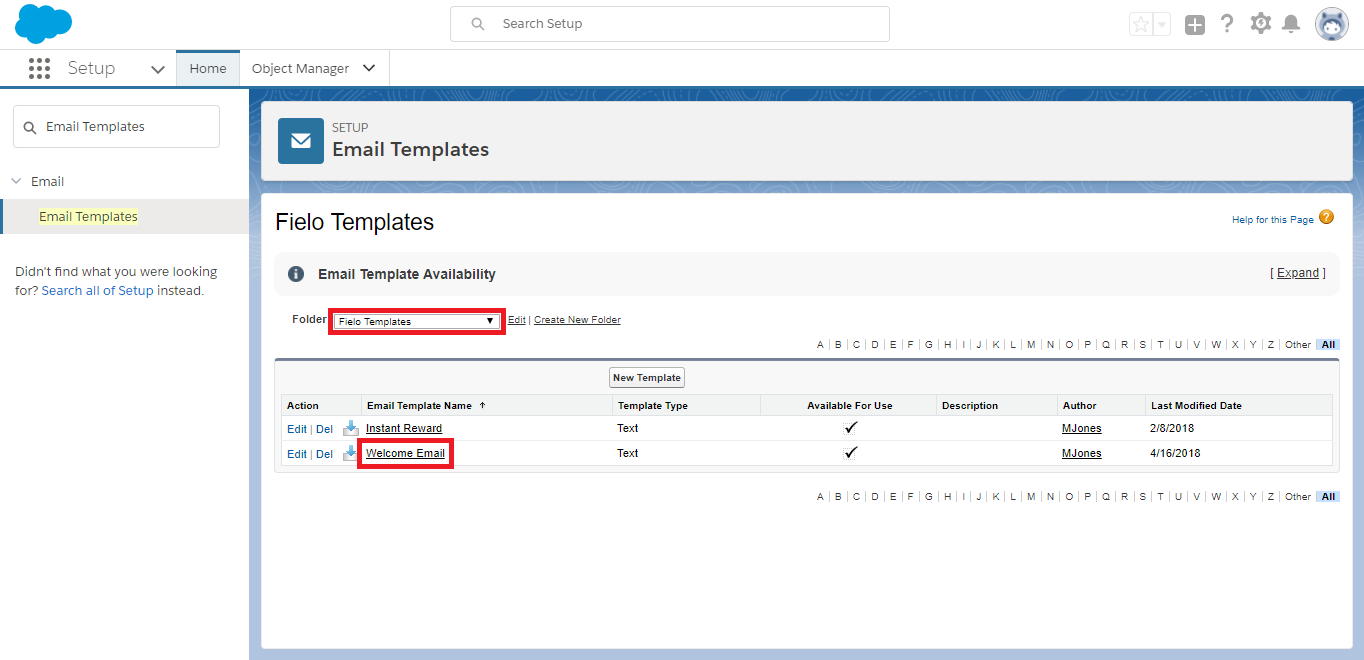
Task: Click the Instant Reward row download icon
Action: [x=350, y=428]
